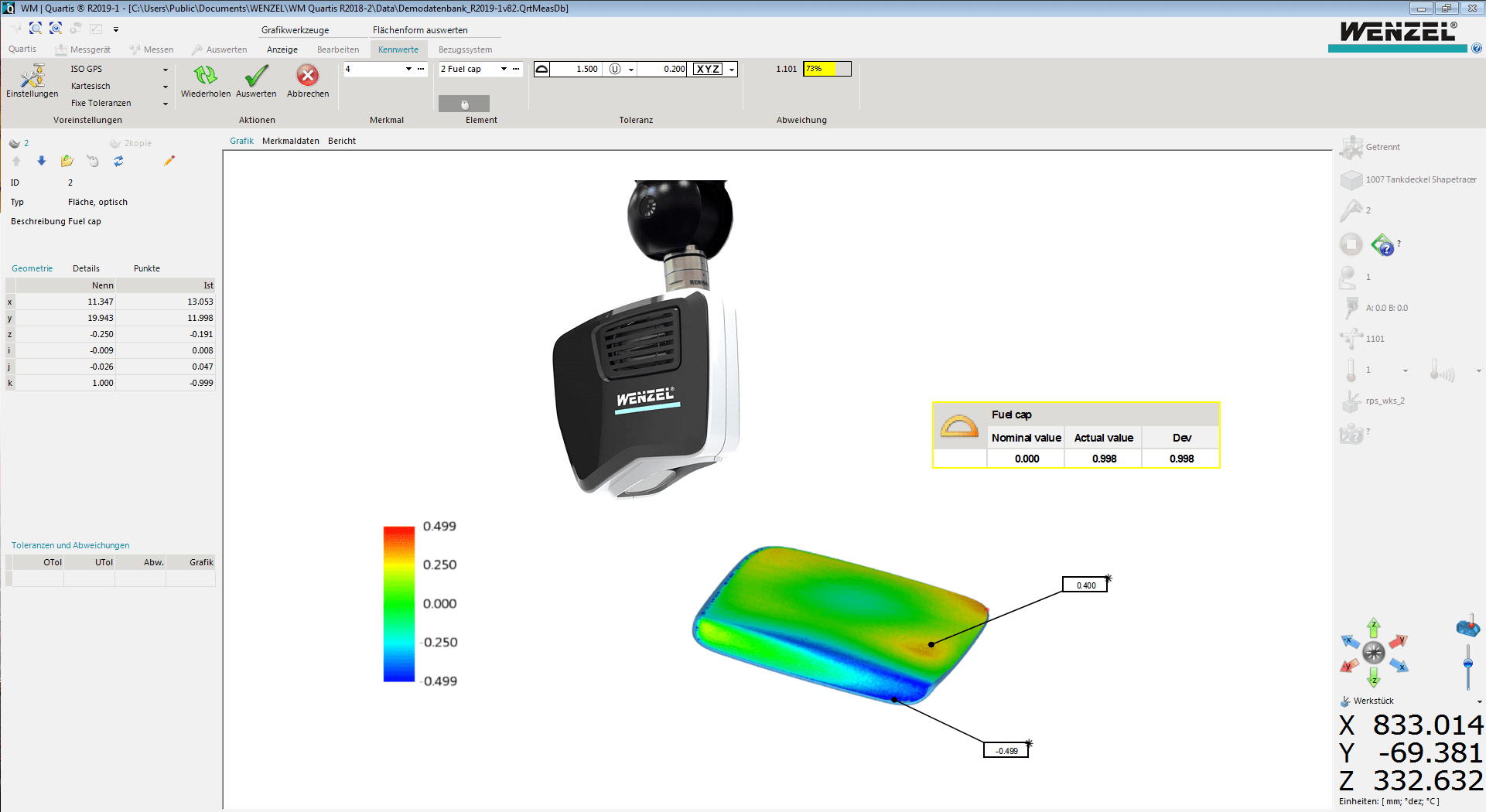Toggle the mouse selection button under Element
The image size is (1486, 812).
tap(464, 104)
